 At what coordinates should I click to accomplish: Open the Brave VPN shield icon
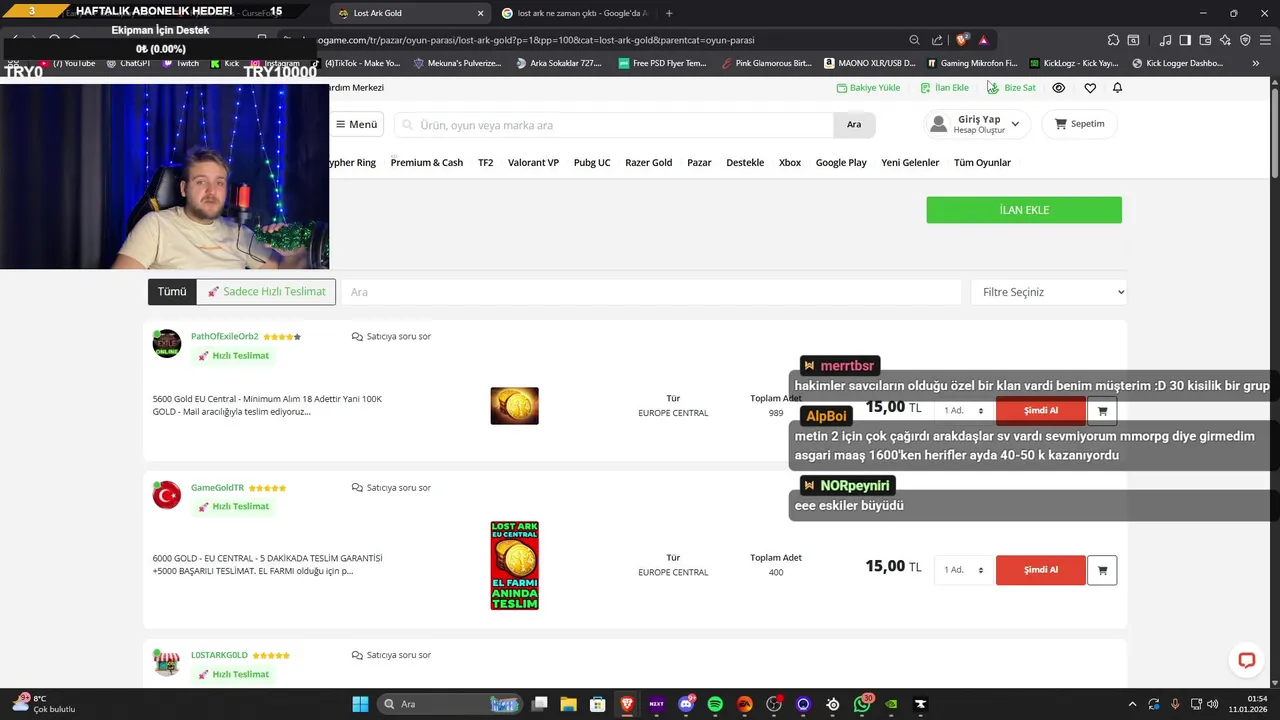click(1245, 40)
